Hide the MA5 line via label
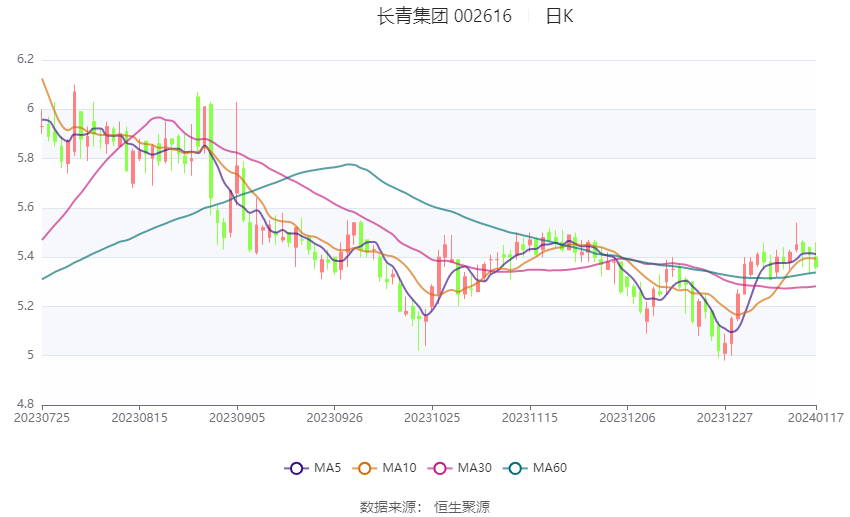The height and width of the screenshot is (517, 850). point(327,468)
